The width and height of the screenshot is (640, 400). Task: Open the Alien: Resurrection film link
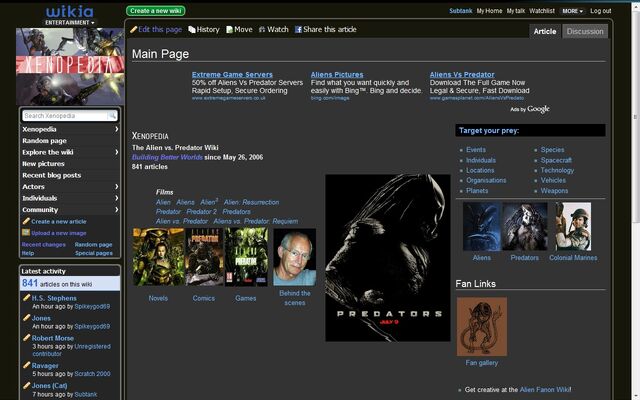(251, 202)
